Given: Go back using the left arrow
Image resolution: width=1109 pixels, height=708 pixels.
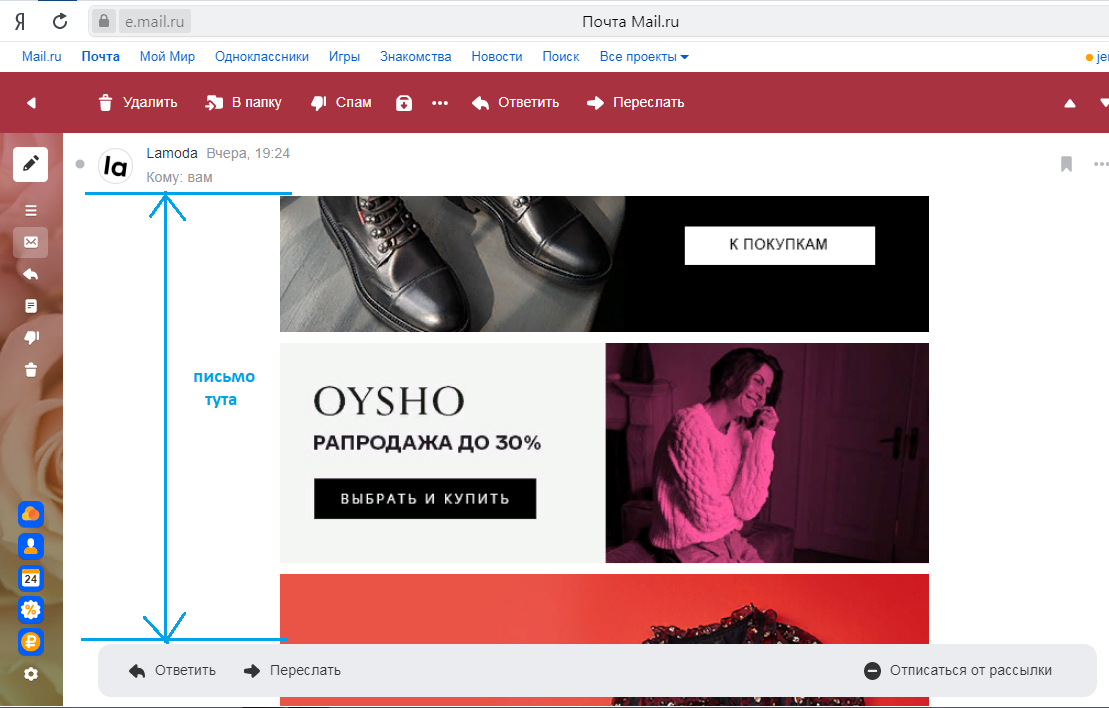Looking at the screenshot, I should point(31,103).
